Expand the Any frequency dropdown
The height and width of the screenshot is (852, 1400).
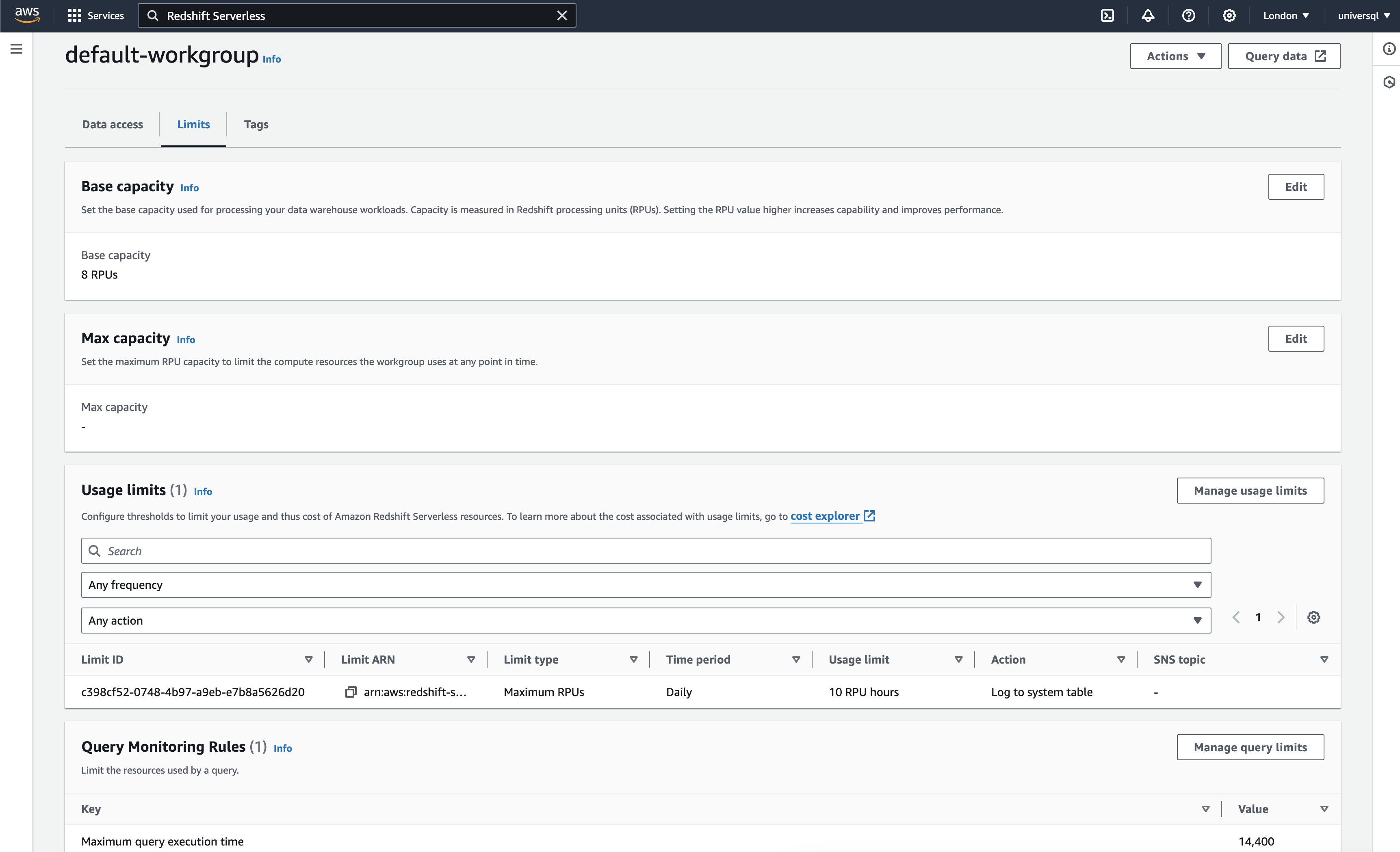pyautogui.click(x=646, y=584)
